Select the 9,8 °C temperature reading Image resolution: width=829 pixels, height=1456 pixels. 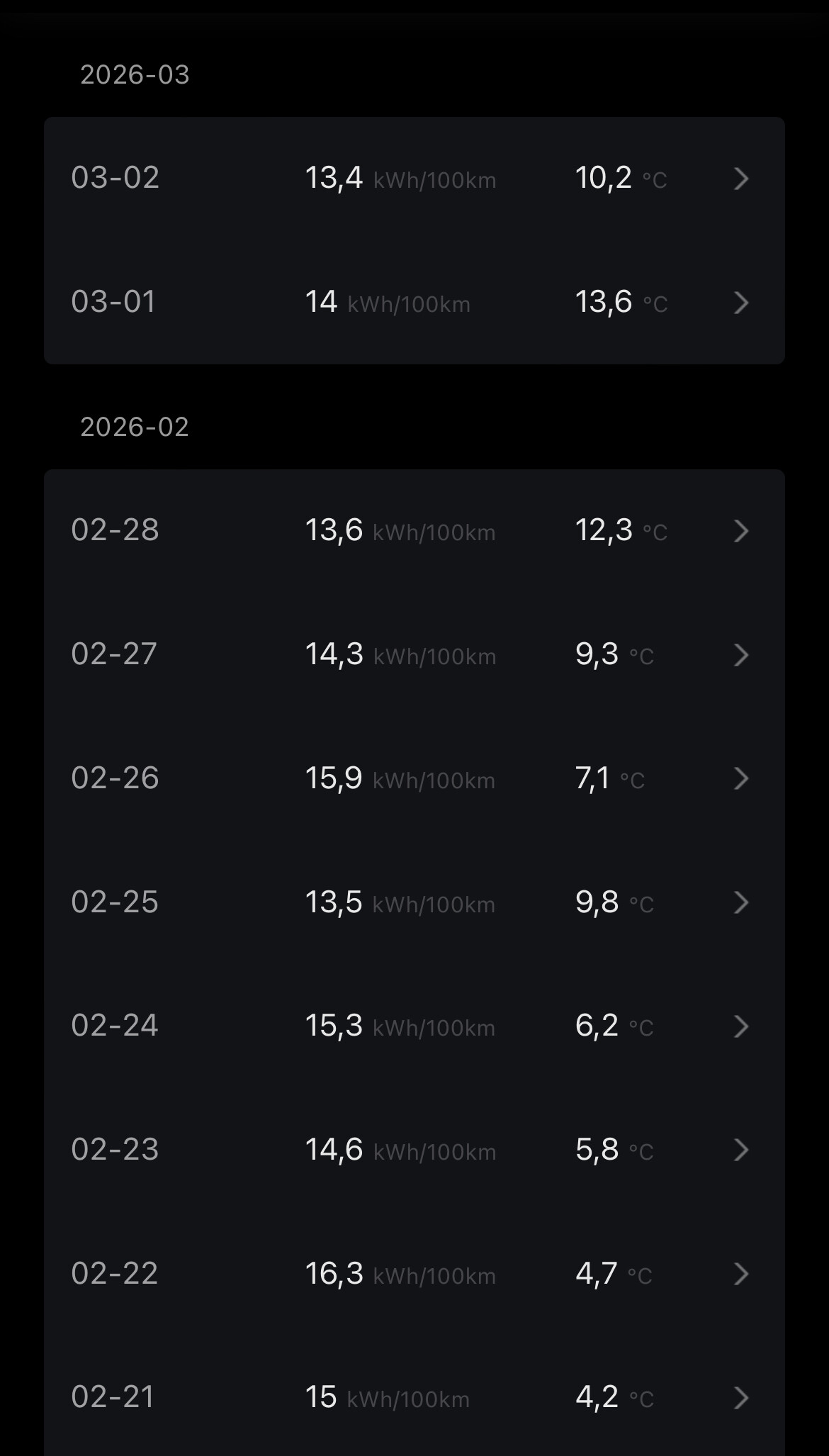coord(614,902)
